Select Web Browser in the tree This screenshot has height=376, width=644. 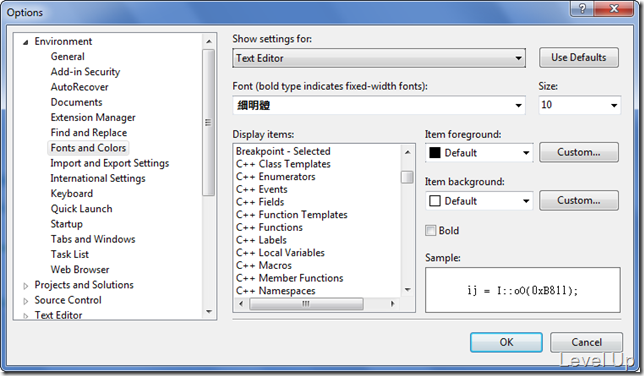[x=80, y=270]
